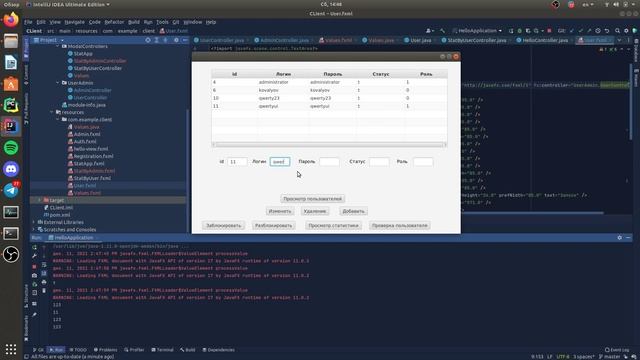Click Git commit checkmark icon
Image resolution: width=640 pixels, height=360 pixels.
[580, 31]
